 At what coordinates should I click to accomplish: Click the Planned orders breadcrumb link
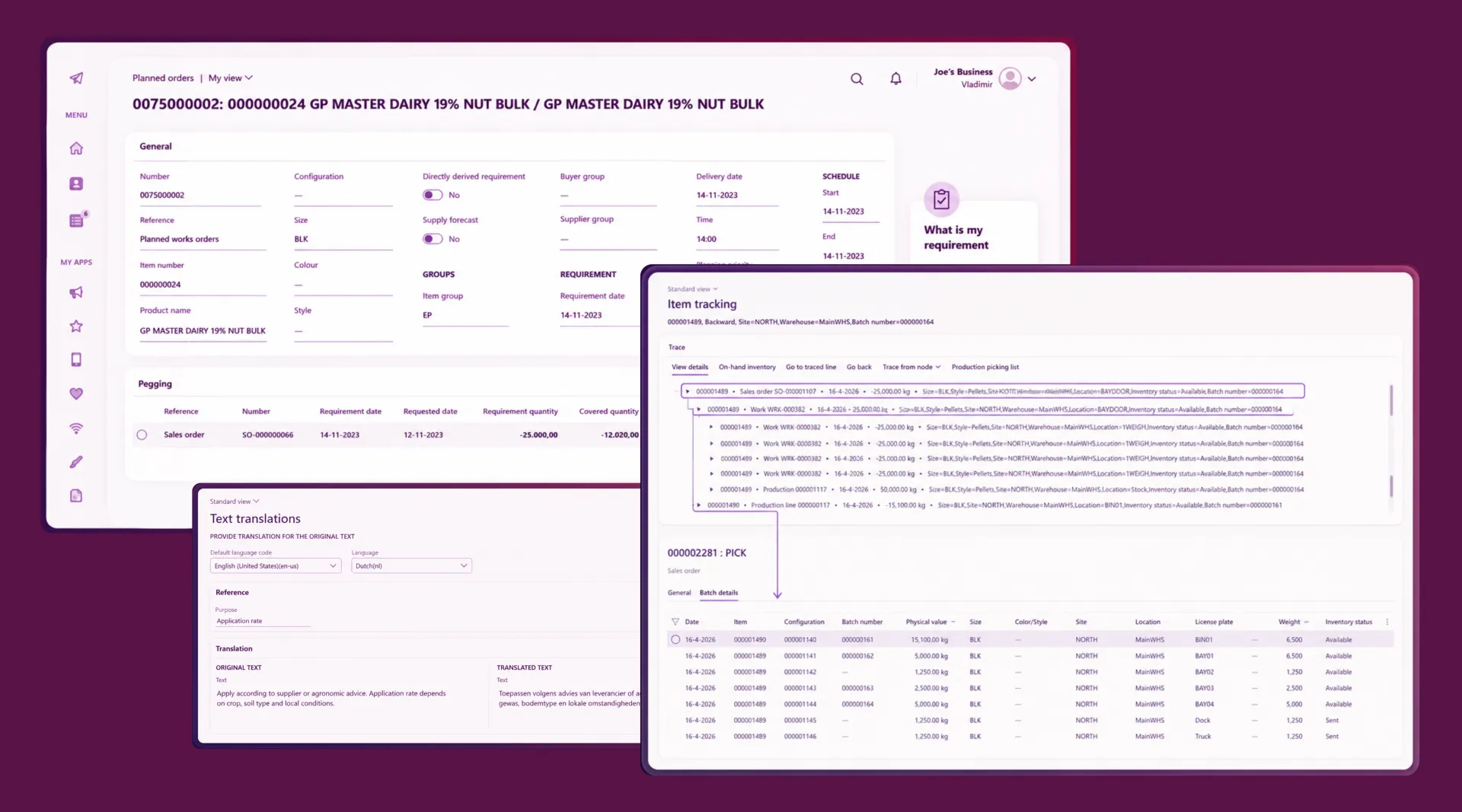pyautogui.click(x=163, y=78)
